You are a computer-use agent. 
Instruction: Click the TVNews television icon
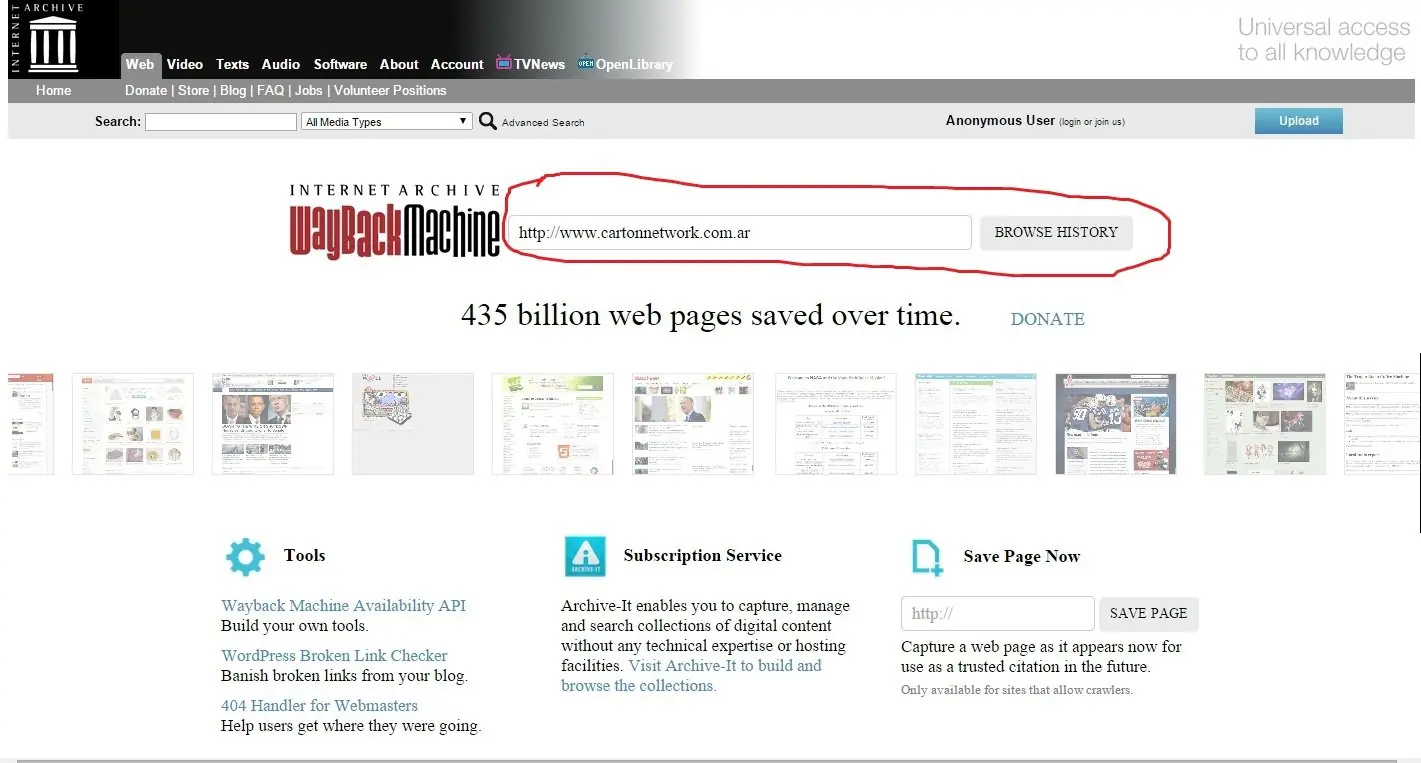pyautogui.click(x=504, y=63)
